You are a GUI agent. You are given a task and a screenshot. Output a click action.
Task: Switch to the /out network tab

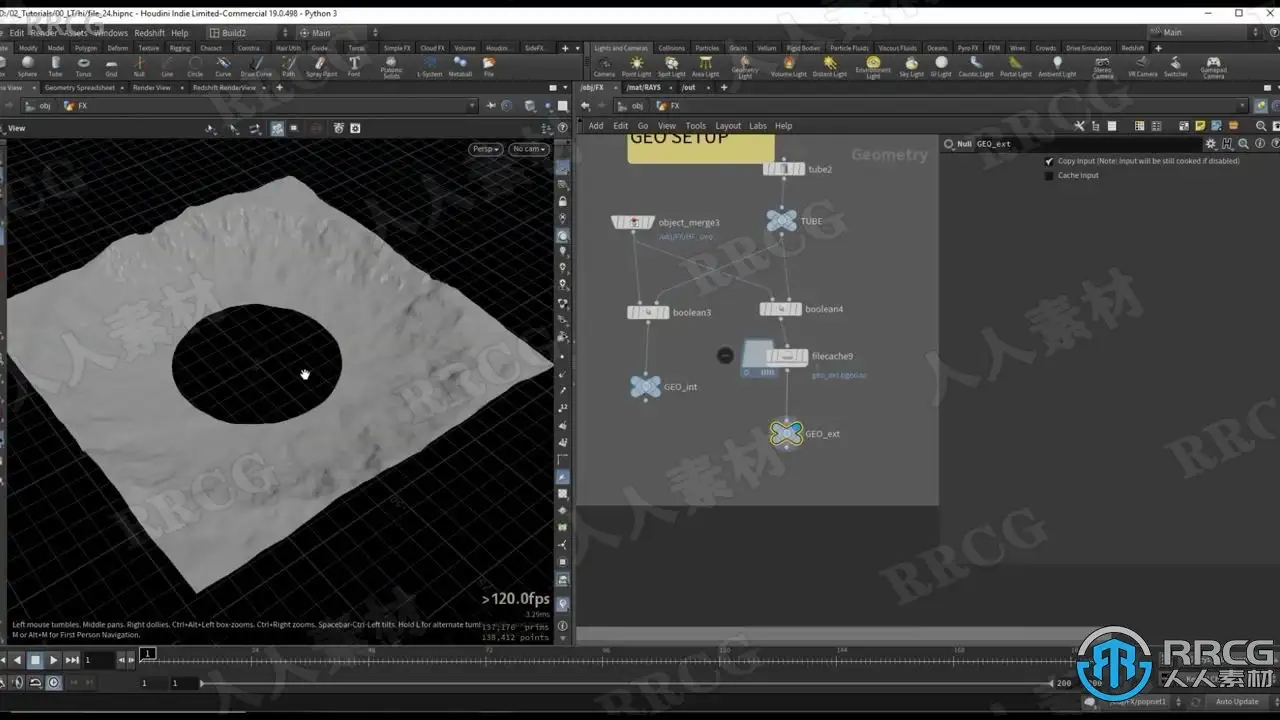(689, 88)
